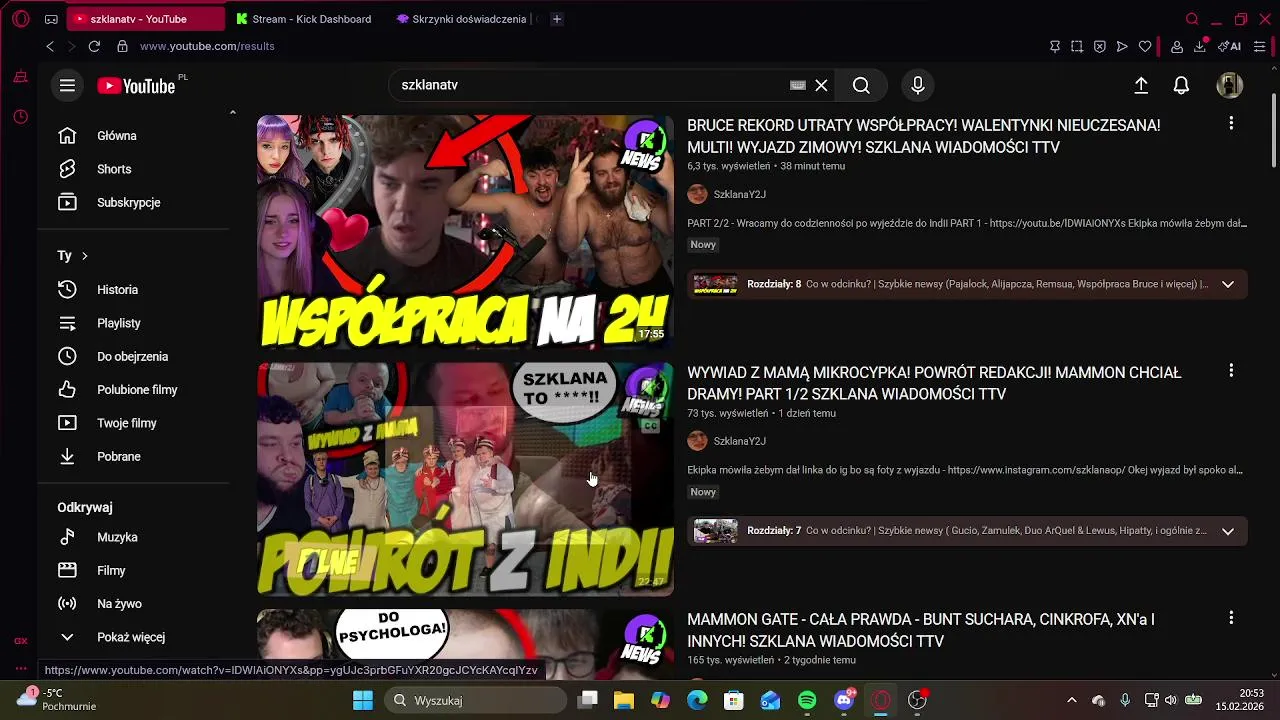Open Spotify from taskbar
Image resolution: width=1280 pixels, height=720 pixels.
(x=807, y=700)
